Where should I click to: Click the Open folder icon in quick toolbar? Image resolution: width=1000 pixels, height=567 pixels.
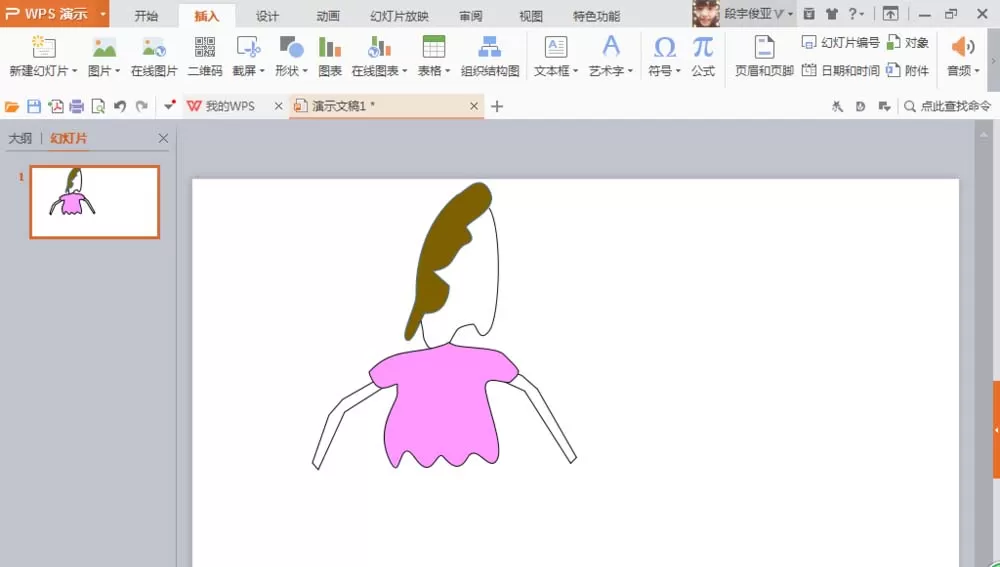click(11, 107)
